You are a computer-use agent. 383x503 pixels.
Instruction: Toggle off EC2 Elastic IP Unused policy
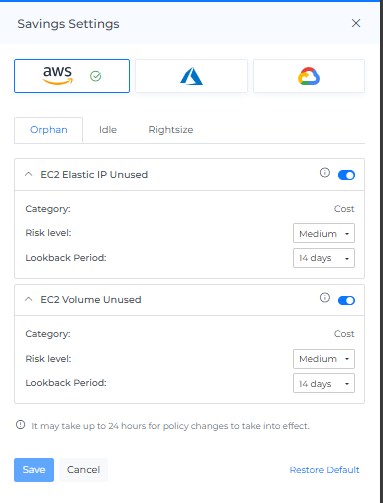(346, 175)
